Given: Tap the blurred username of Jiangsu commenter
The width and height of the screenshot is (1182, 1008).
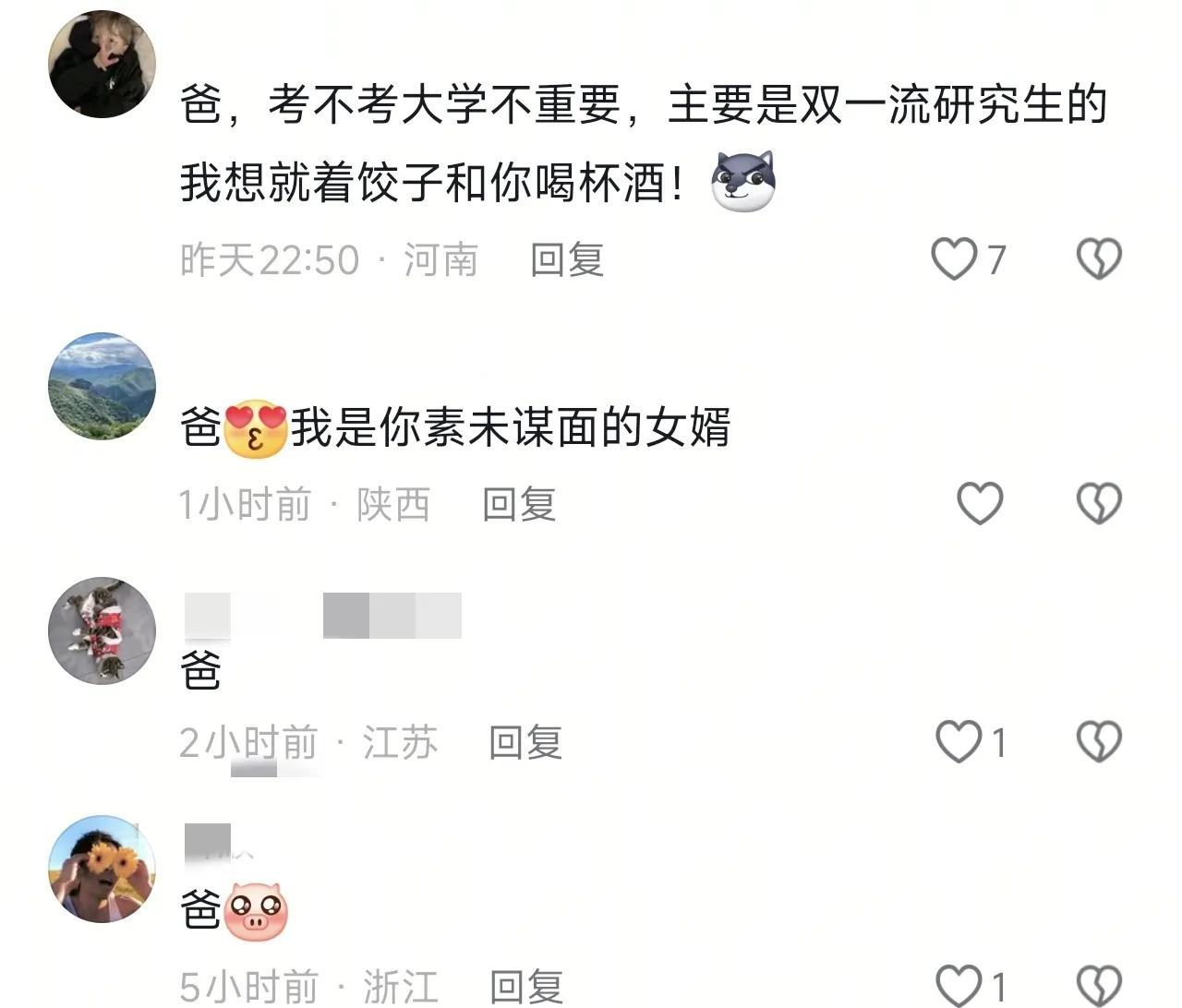Looking at the screenshot, I should point(322,616).
